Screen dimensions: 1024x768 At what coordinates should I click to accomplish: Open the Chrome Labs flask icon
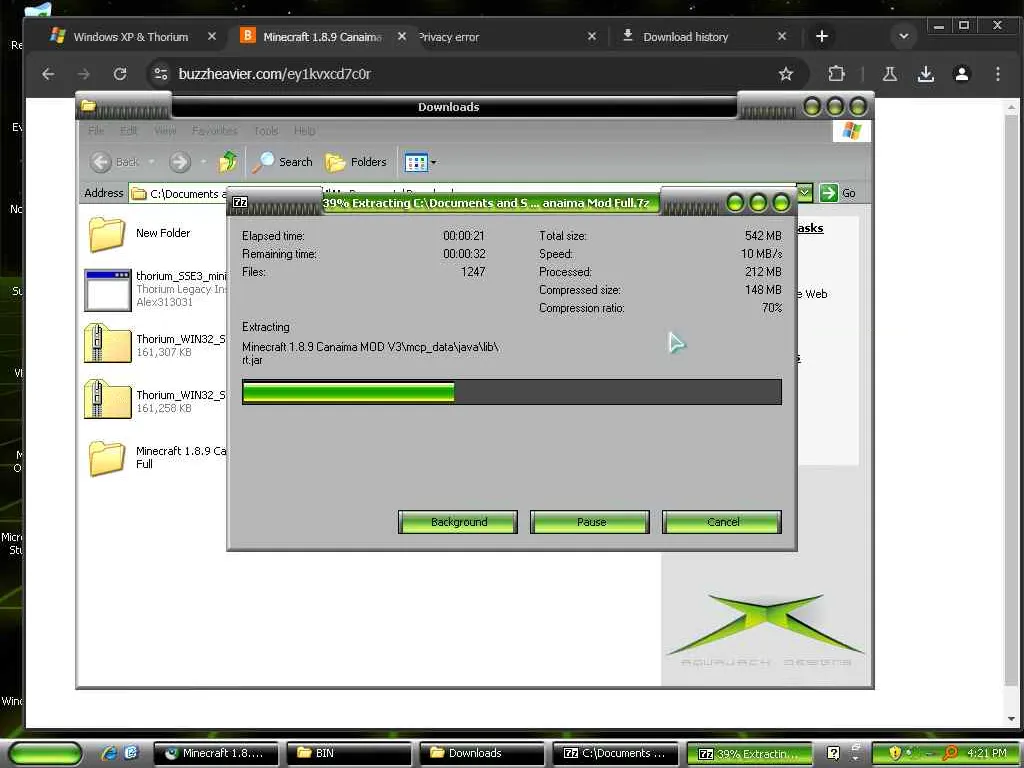coord(889,74)
